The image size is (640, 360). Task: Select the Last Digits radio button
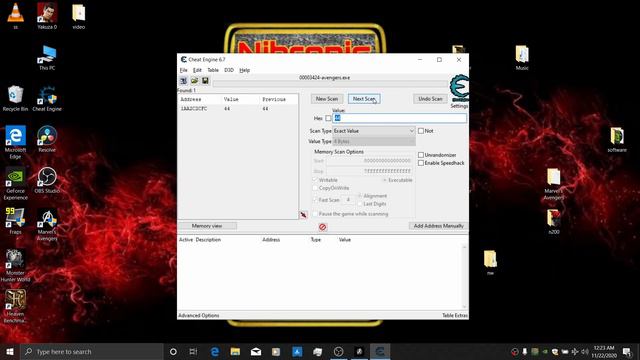[x=360, y=204]
